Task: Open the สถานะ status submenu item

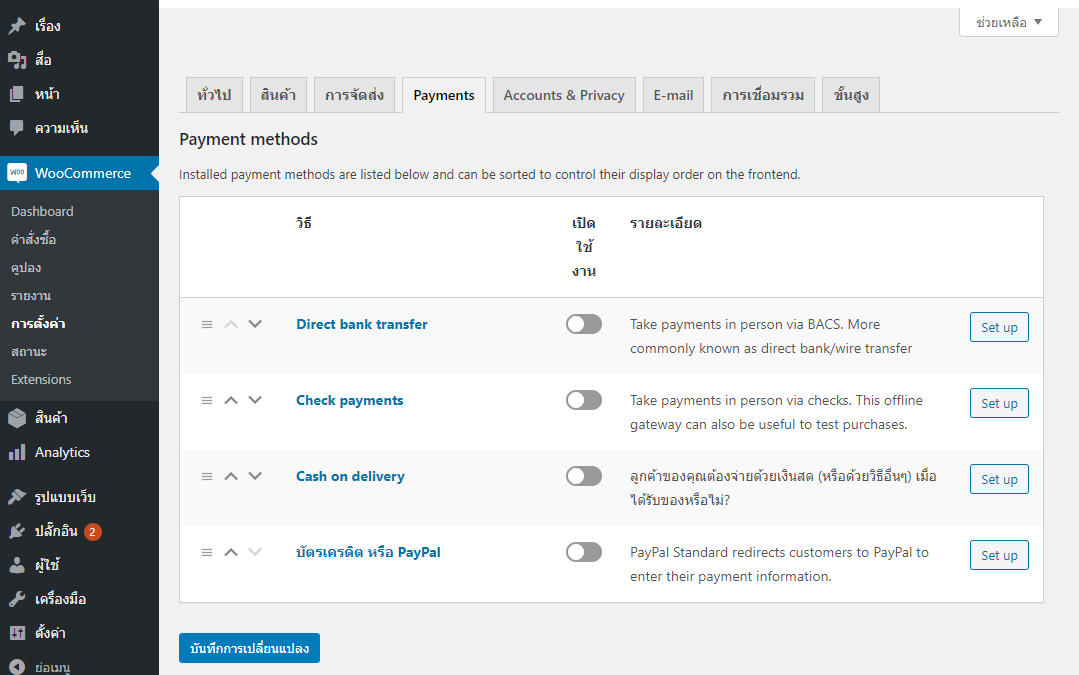Action: click(x=29, y=352)
